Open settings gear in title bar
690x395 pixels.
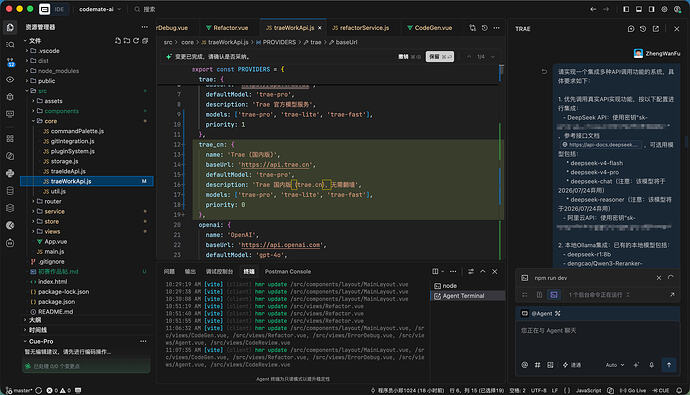(664, 9)
